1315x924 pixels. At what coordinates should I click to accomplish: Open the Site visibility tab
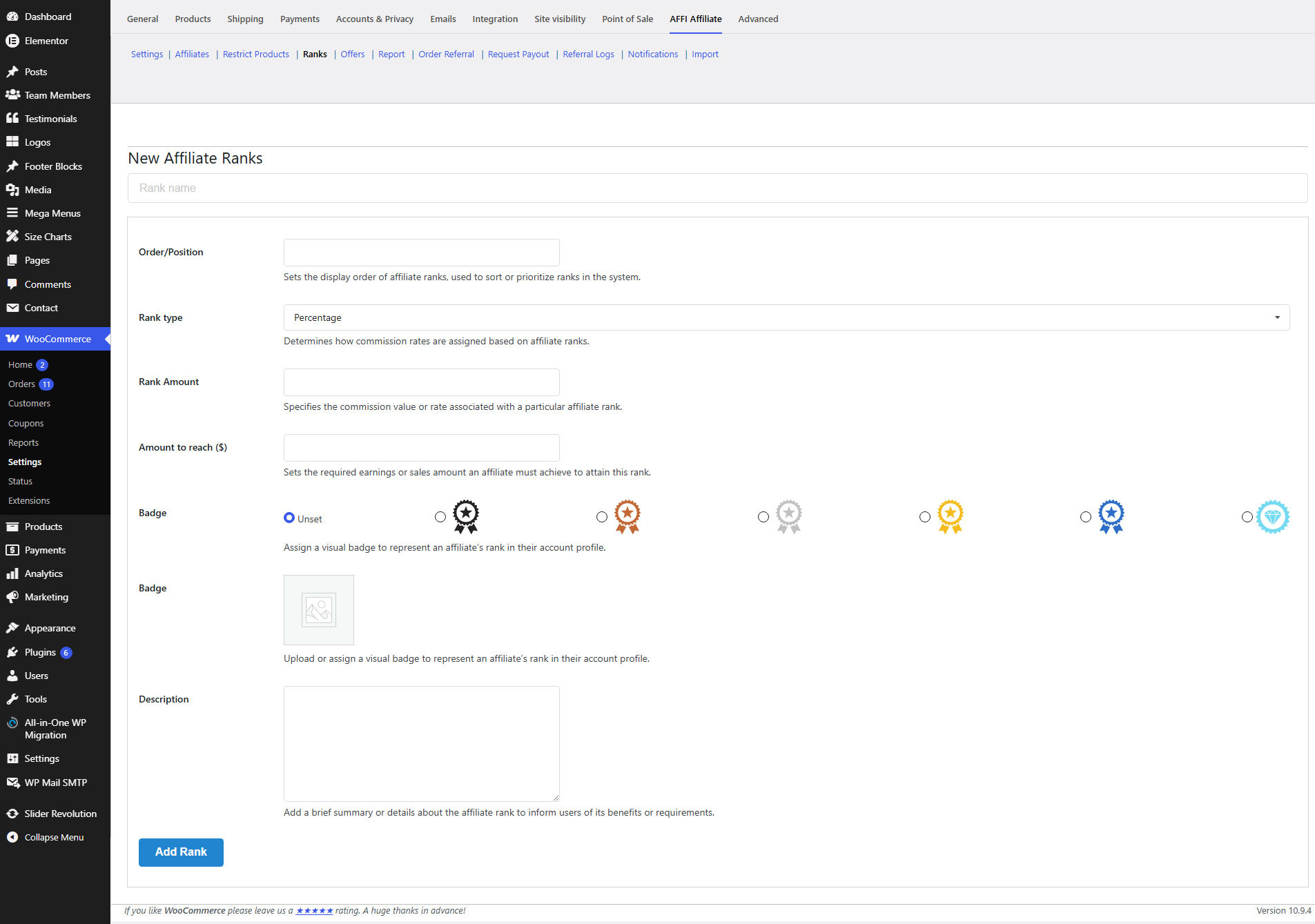[560, 19]
